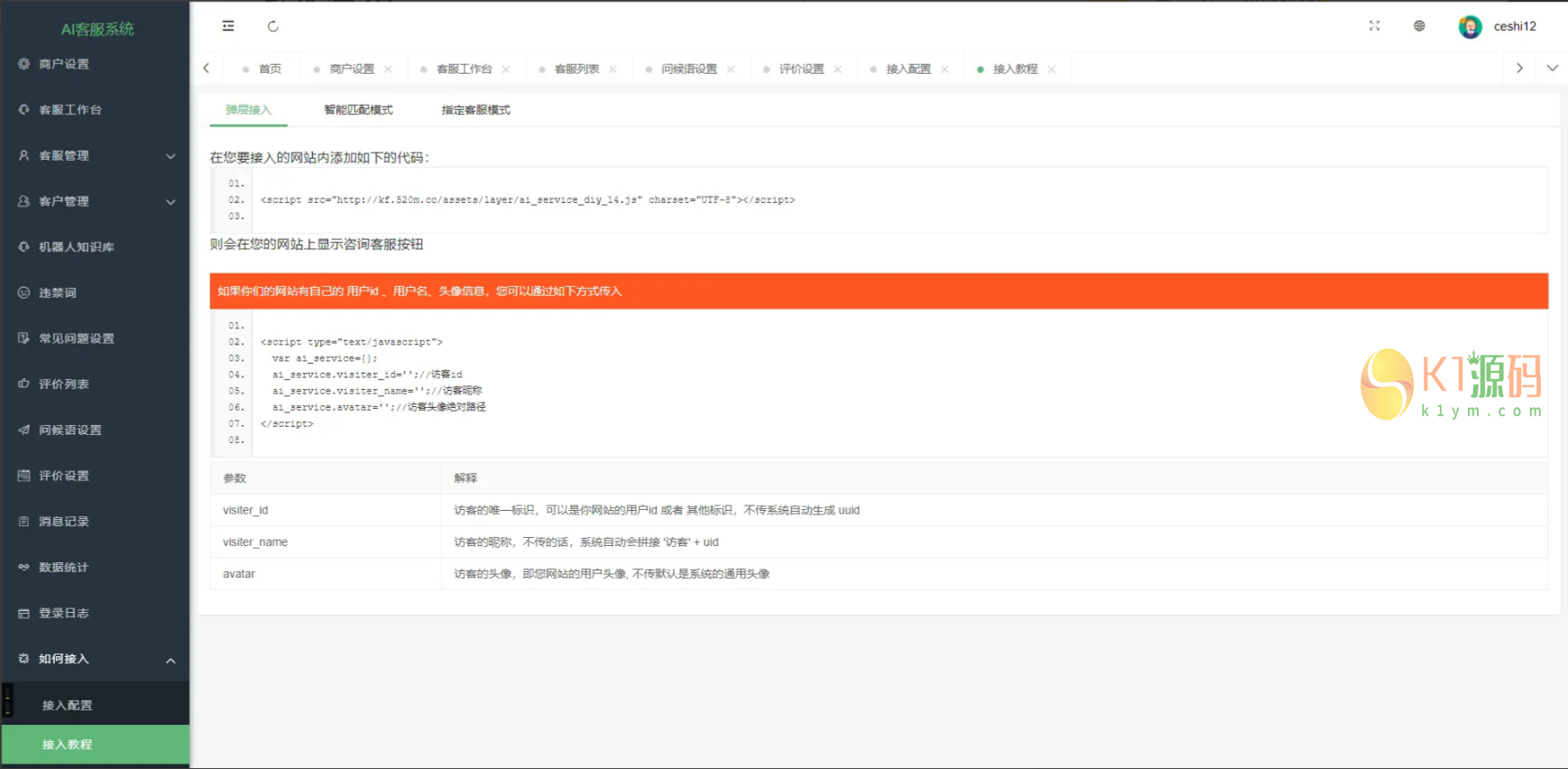Switch to the 接入配置 page tab
Image resolution: width=1568 pixels, height=769 pixels.
(909, 69)
